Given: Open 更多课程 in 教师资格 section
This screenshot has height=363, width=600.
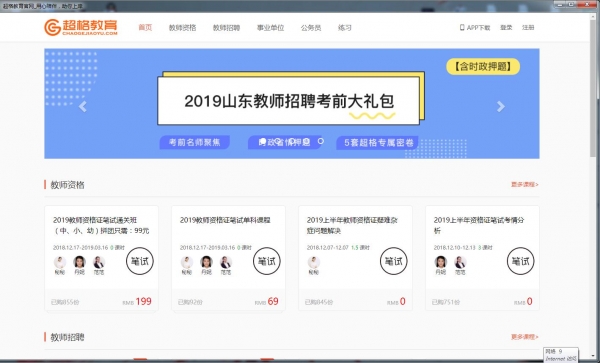Looking at the screenshot, I should (525, 184).
